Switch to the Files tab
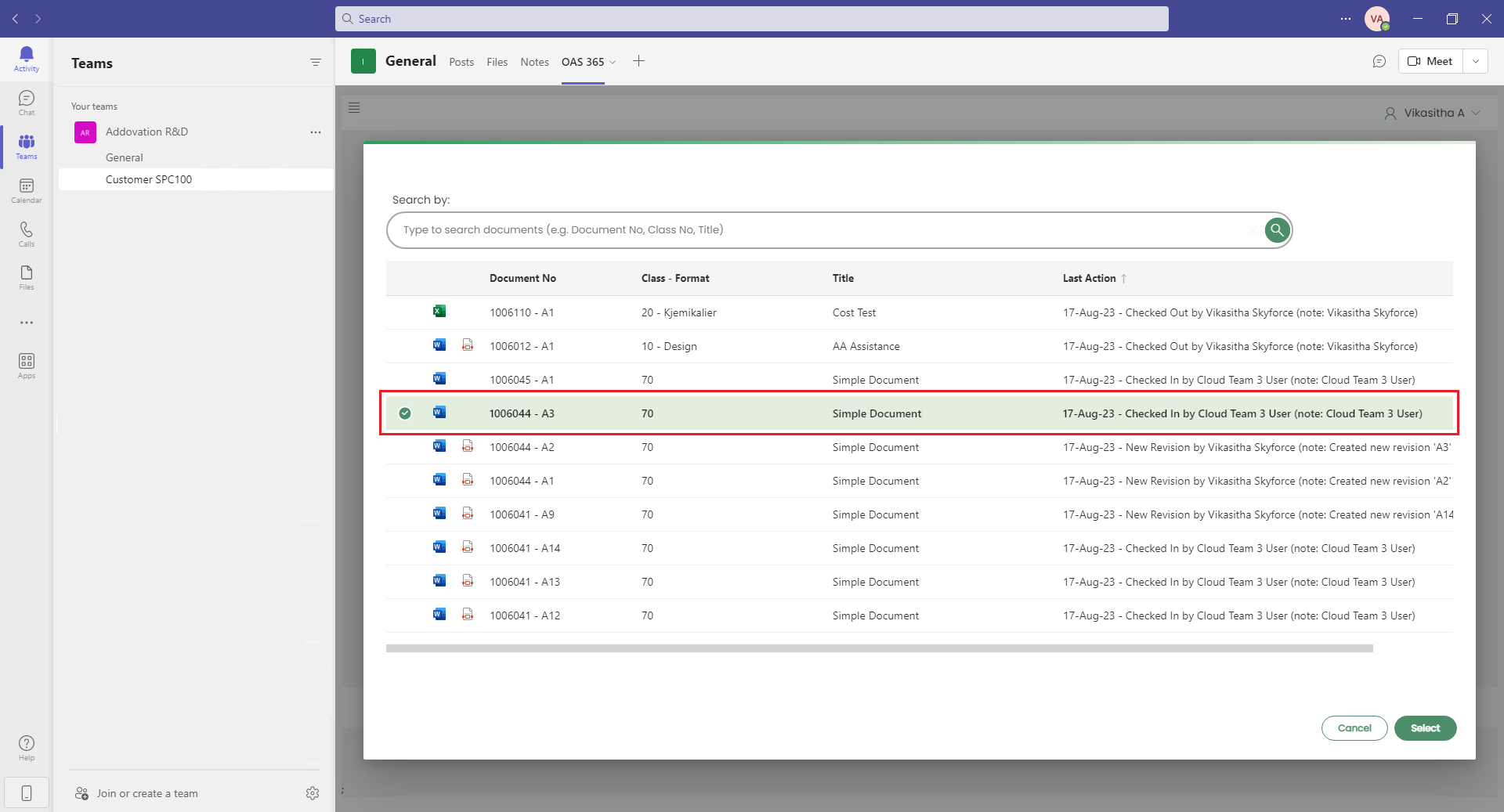Image resolution: width=1504 pixels, height=812 pixels. coord(497,62)
